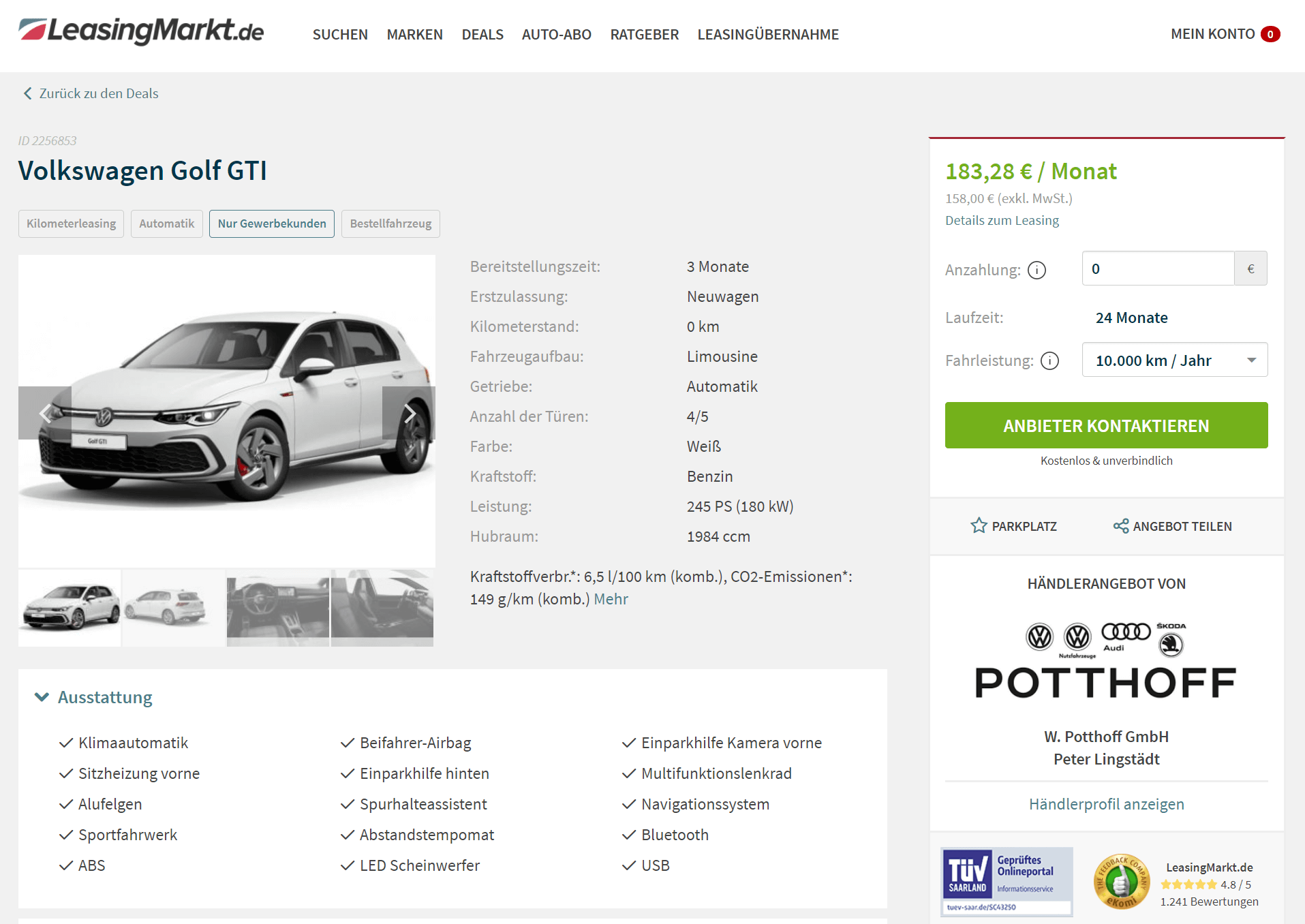The width and height of the screenshot is (1305, 924).
Task: Click the 245 PS (180 kW) value
Action: [x=740, y=506]
